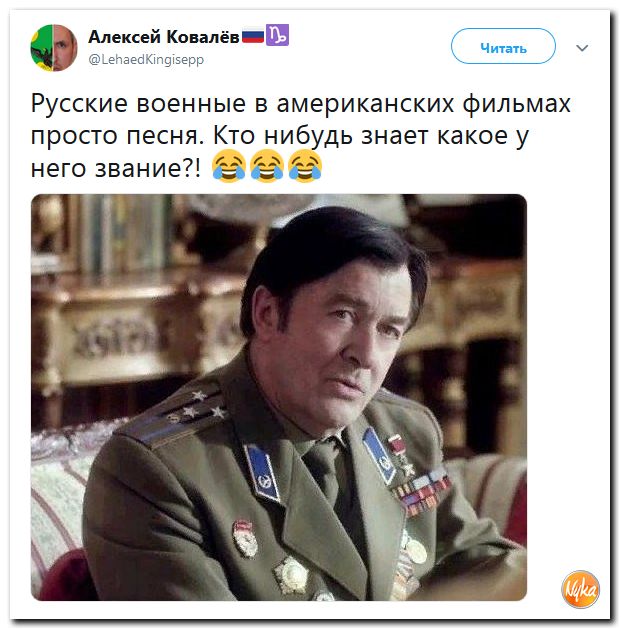Expand the tweet options chevron
Image resolution: width=621 pixels, height=630 pixels.
pyautogui.click(x=582, y=48)
